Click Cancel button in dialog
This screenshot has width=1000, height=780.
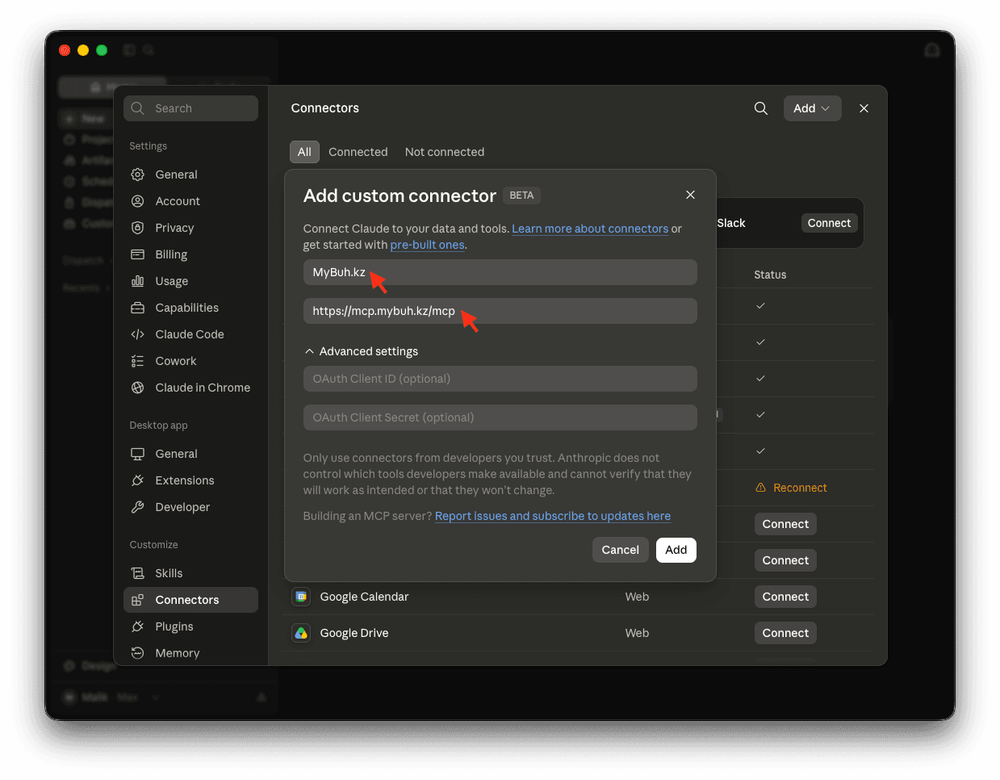[x=620, y=550]
